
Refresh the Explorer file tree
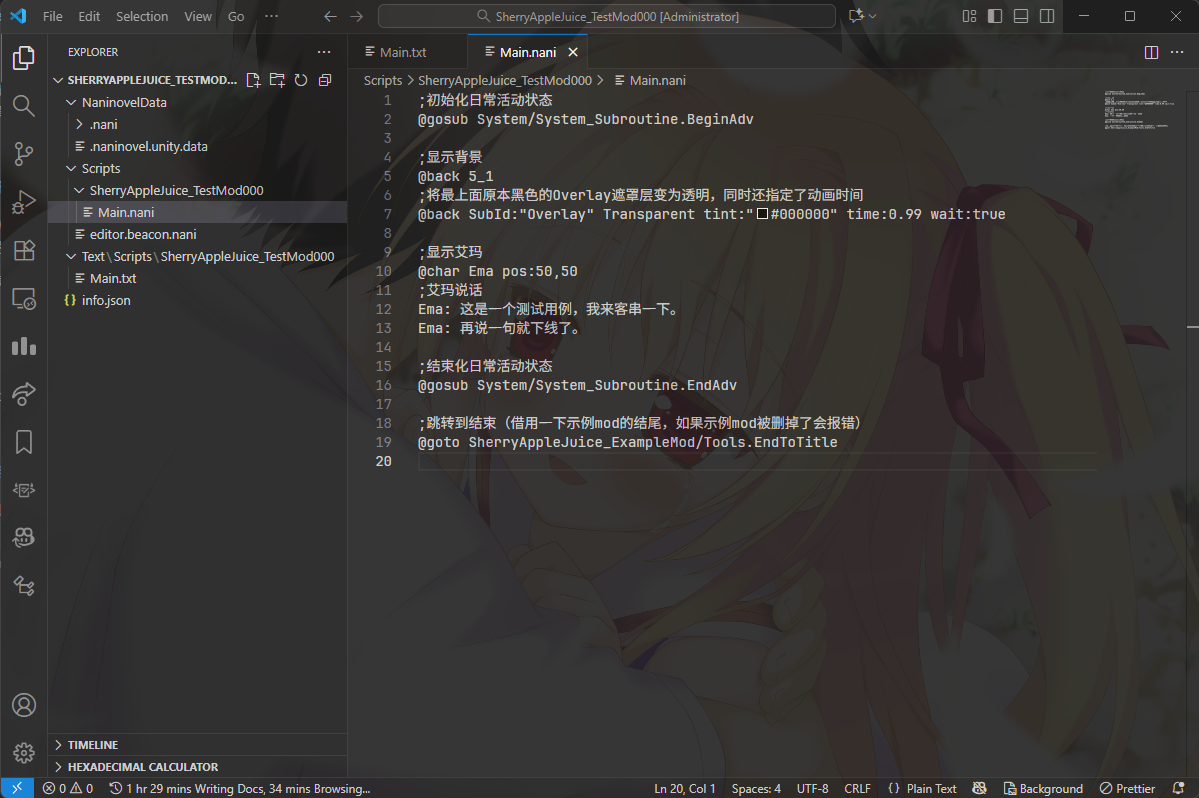[301, 79]
